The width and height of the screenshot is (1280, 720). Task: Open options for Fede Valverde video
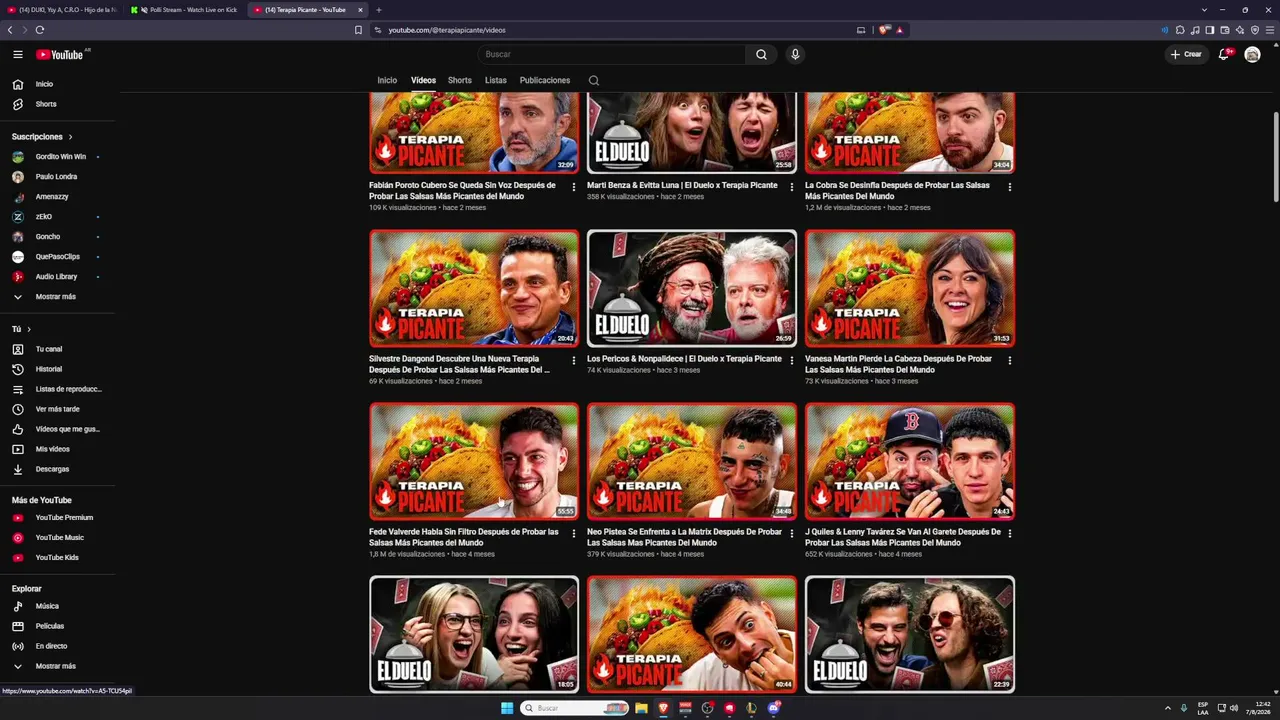point(574,533)
